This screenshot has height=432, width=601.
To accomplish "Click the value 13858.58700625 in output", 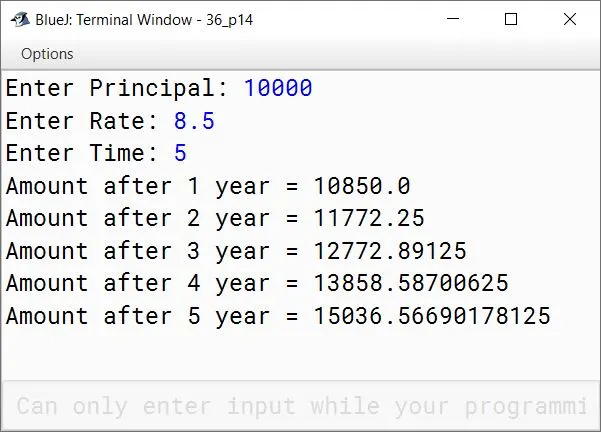I will click(411, 283).
